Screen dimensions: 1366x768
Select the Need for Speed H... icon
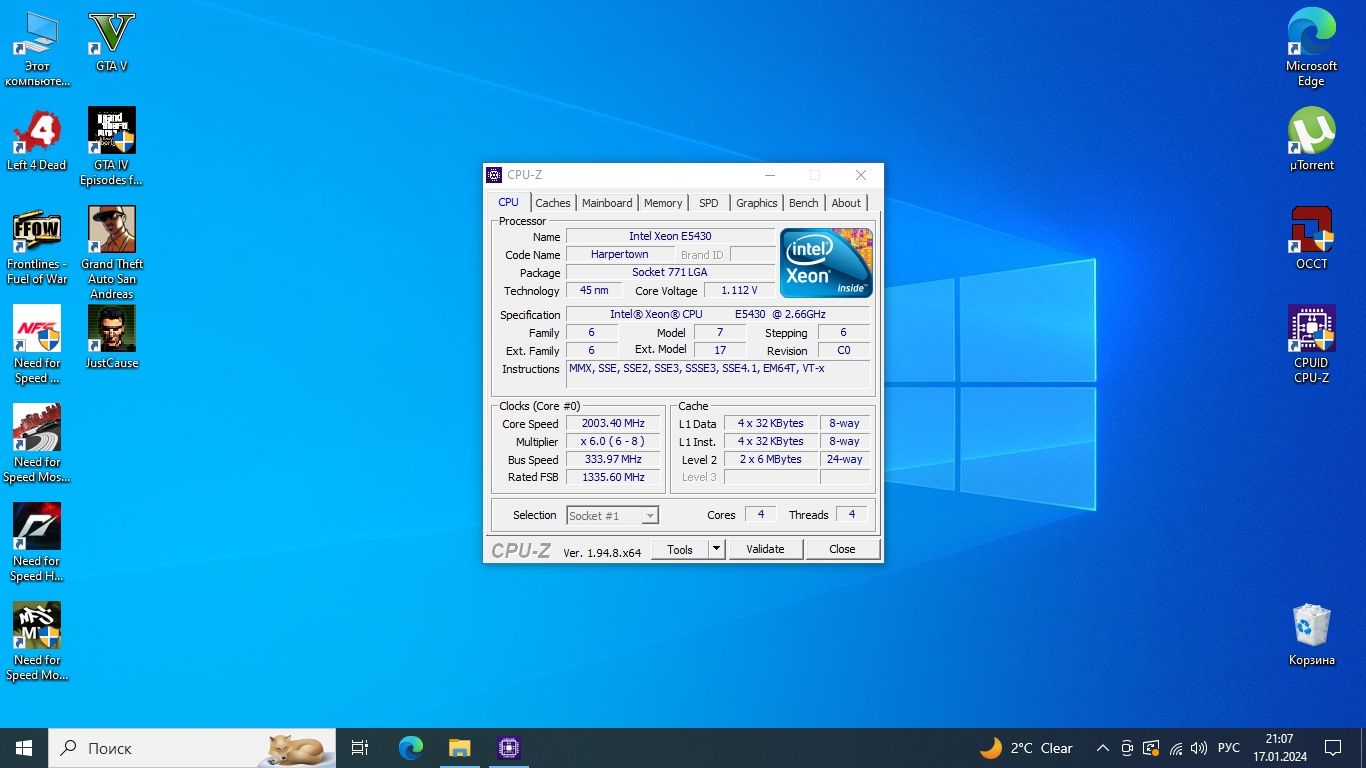37,543
